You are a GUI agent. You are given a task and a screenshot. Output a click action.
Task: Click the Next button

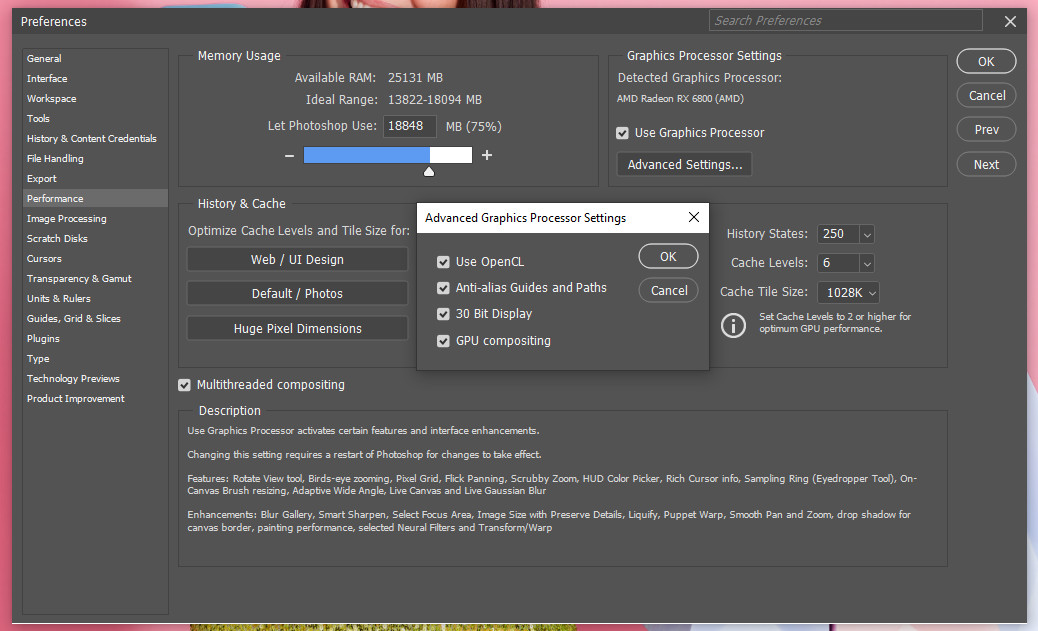pos(986,164)
